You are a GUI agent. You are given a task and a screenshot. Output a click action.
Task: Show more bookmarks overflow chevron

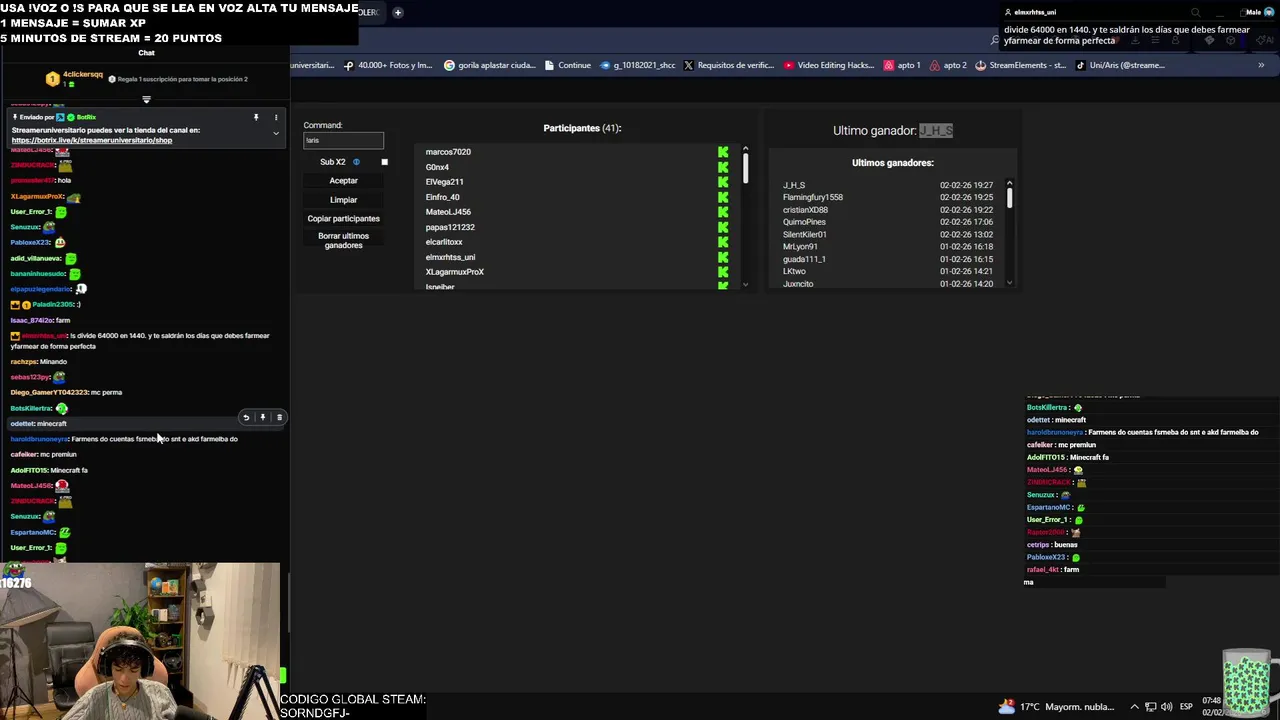[1261, 65]
